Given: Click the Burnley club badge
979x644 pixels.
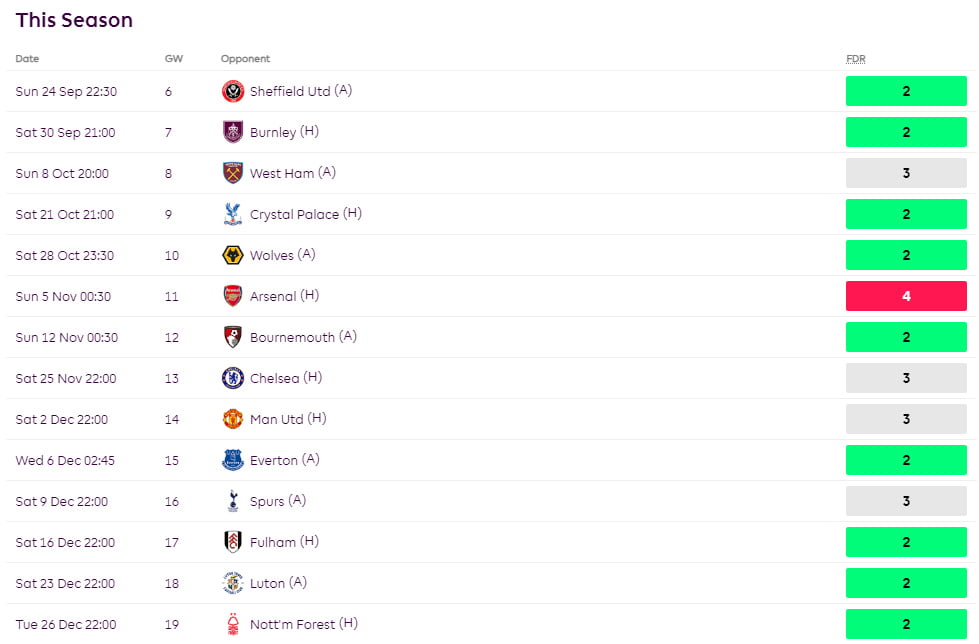Looking at the screenshot, I should [x=233, y=132].
